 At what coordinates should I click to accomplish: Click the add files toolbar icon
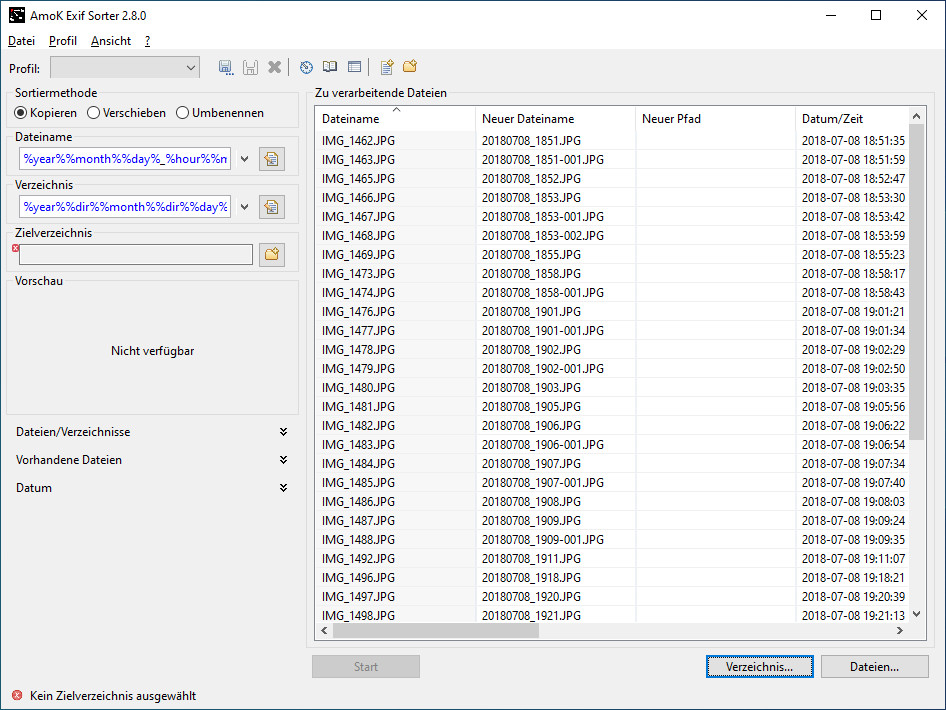point(387,67)
